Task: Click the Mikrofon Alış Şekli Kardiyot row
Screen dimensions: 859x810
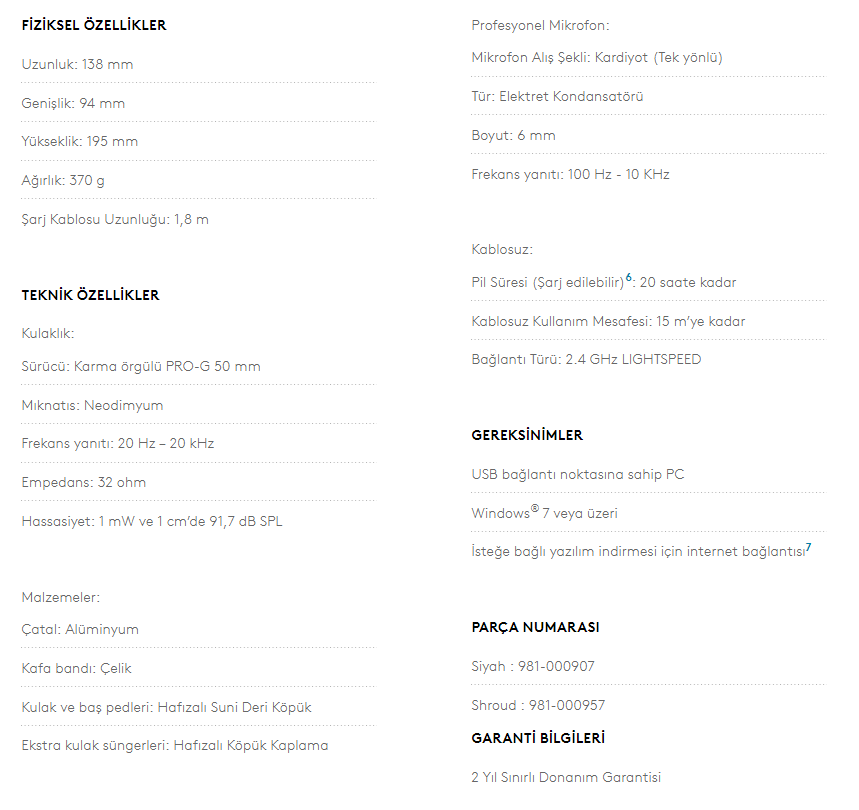Action: [x=596, y=57]
